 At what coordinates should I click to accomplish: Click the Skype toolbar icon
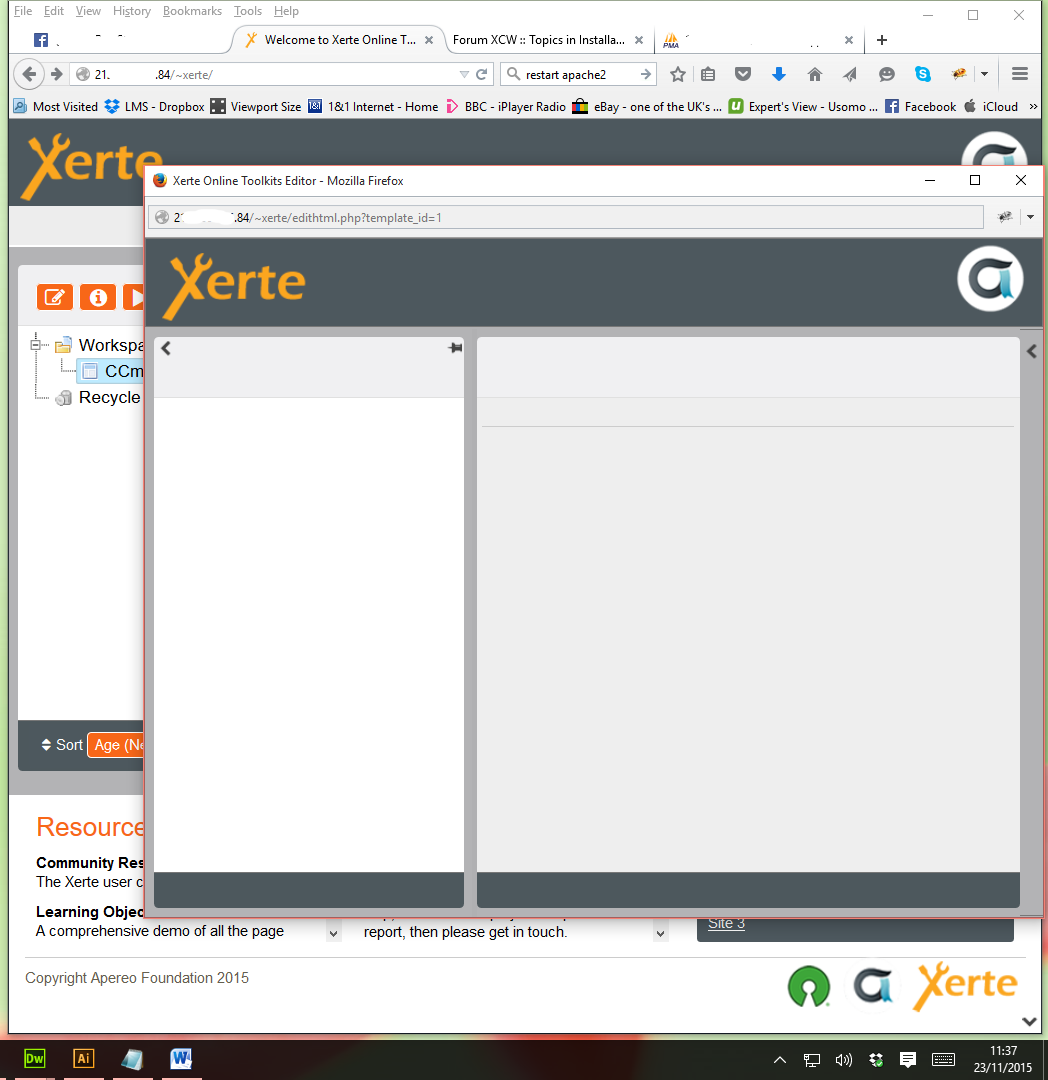coord(923,74)
